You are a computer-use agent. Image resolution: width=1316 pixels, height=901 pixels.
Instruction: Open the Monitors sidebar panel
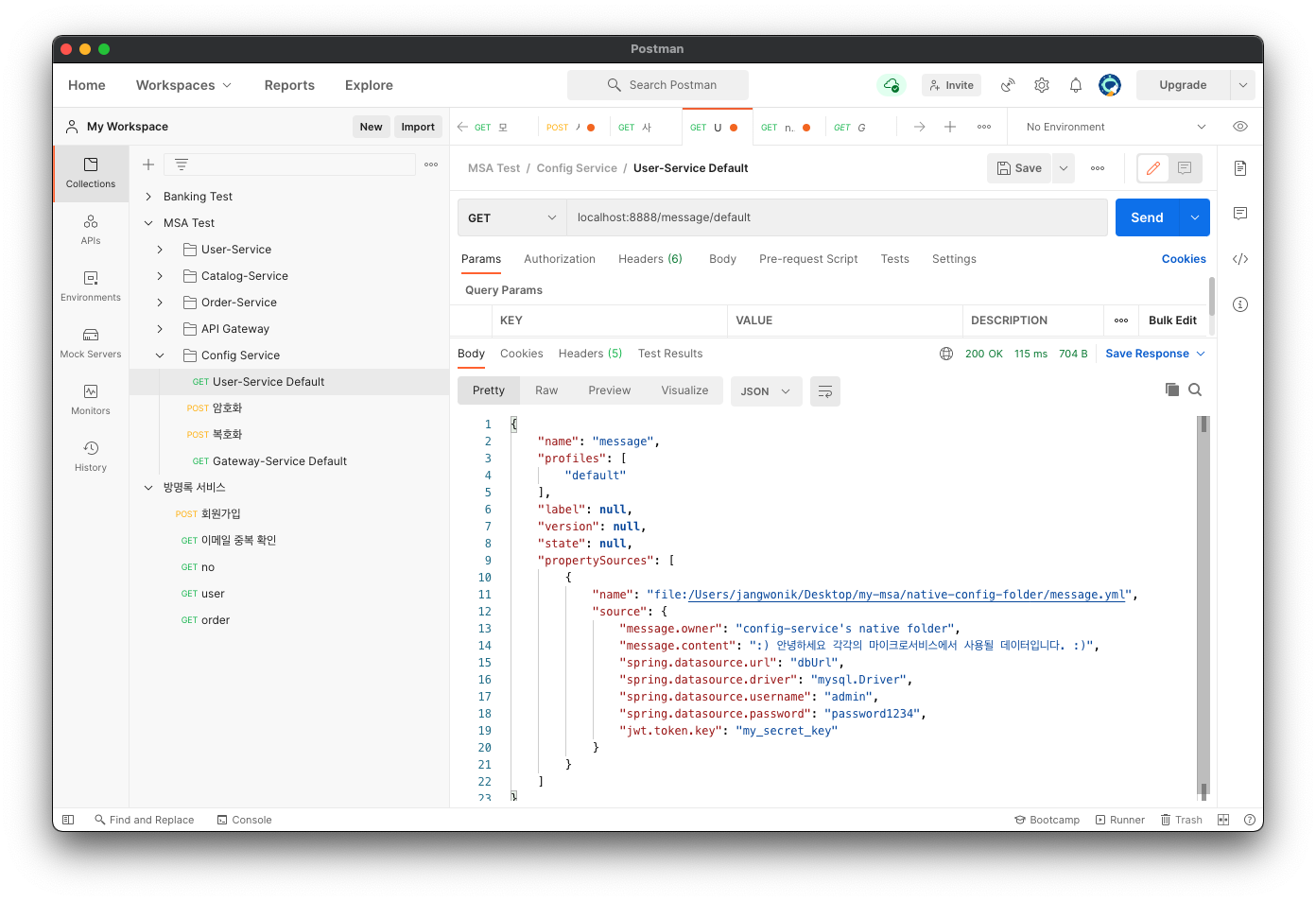coord(91,400)
